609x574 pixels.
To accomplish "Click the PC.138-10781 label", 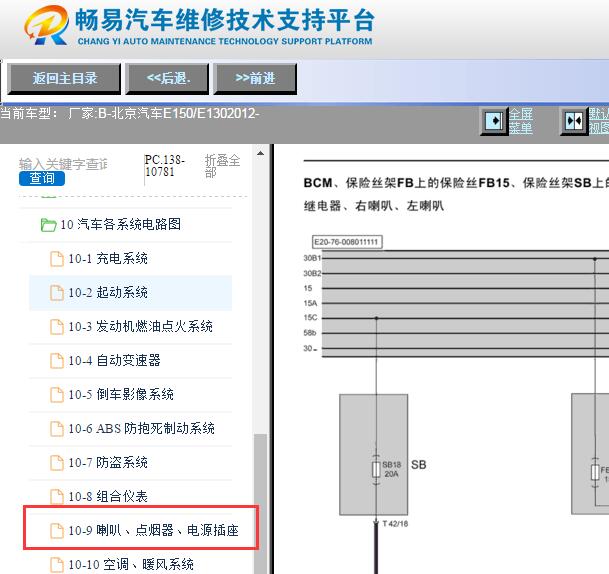I will [165, 165].
